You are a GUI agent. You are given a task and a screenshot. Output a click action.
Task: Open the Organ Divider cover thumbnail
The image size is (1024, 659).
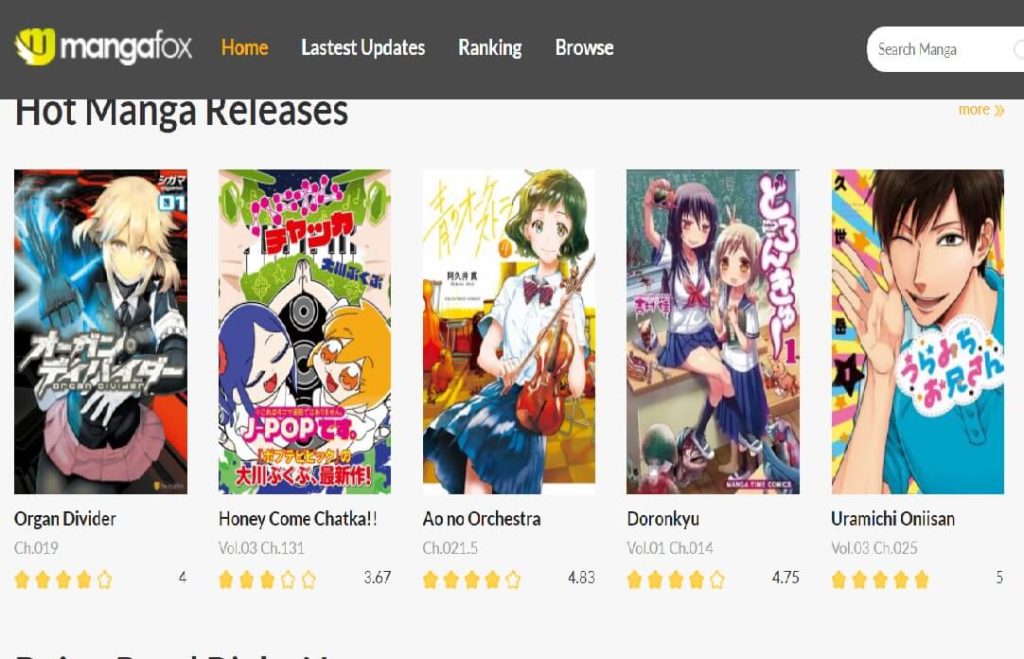click(x=101, y=332)
